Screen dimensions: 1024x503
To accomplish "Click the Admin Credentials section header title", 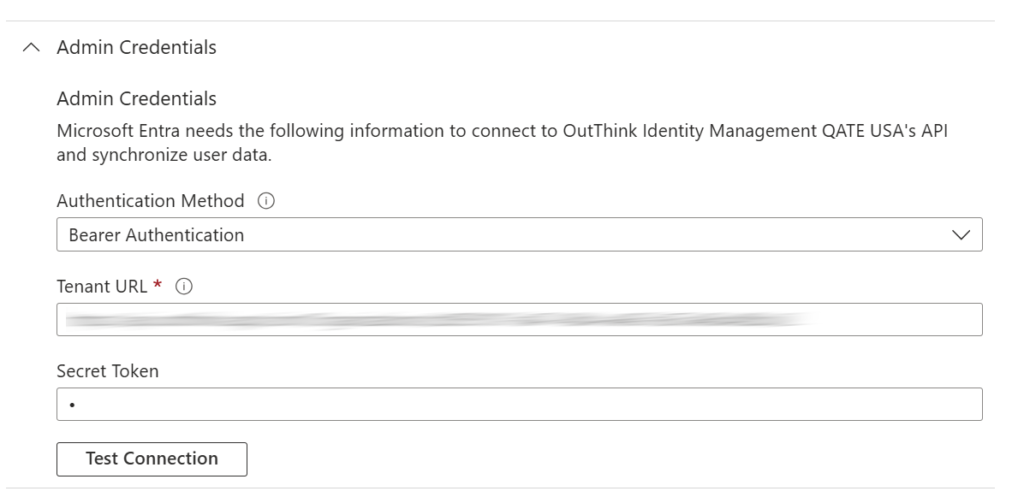I will (x=136, y=47).
